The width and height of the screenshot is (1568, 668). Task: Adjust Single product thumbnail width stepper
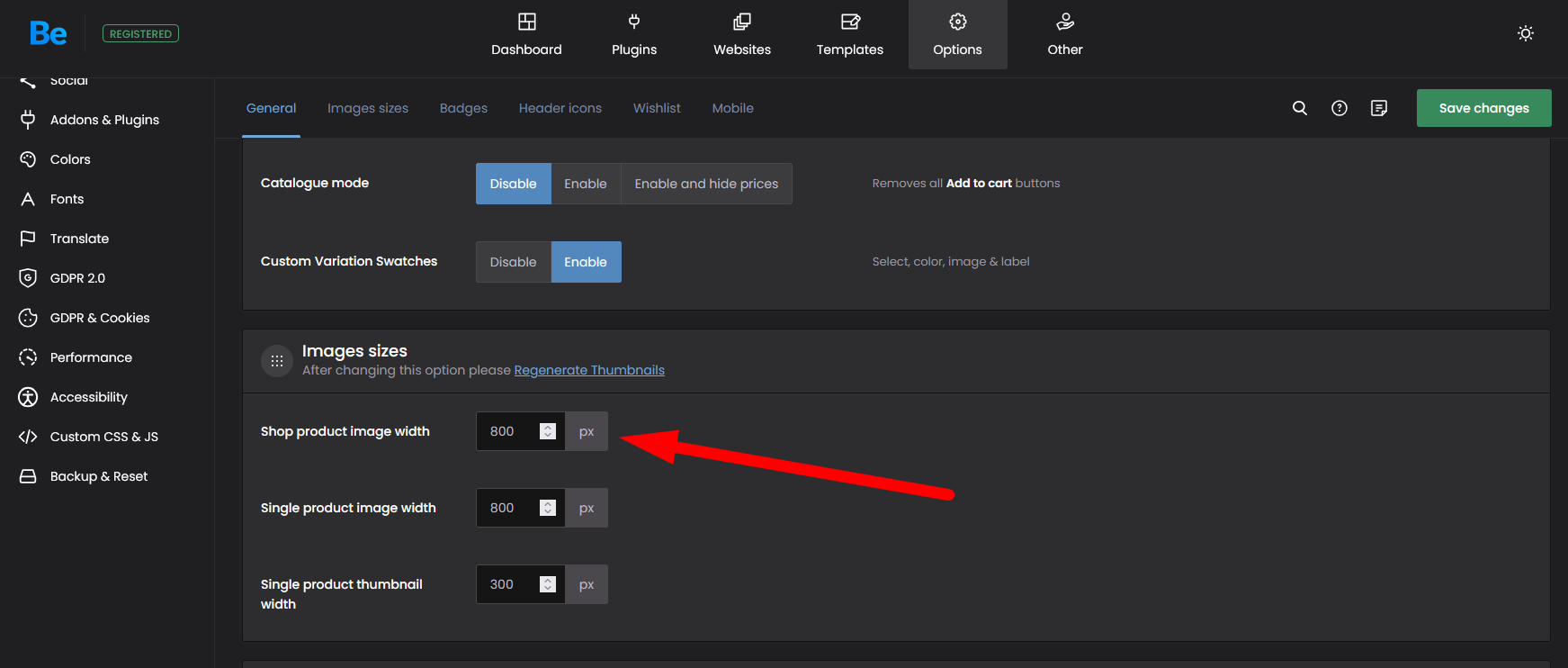547,584
